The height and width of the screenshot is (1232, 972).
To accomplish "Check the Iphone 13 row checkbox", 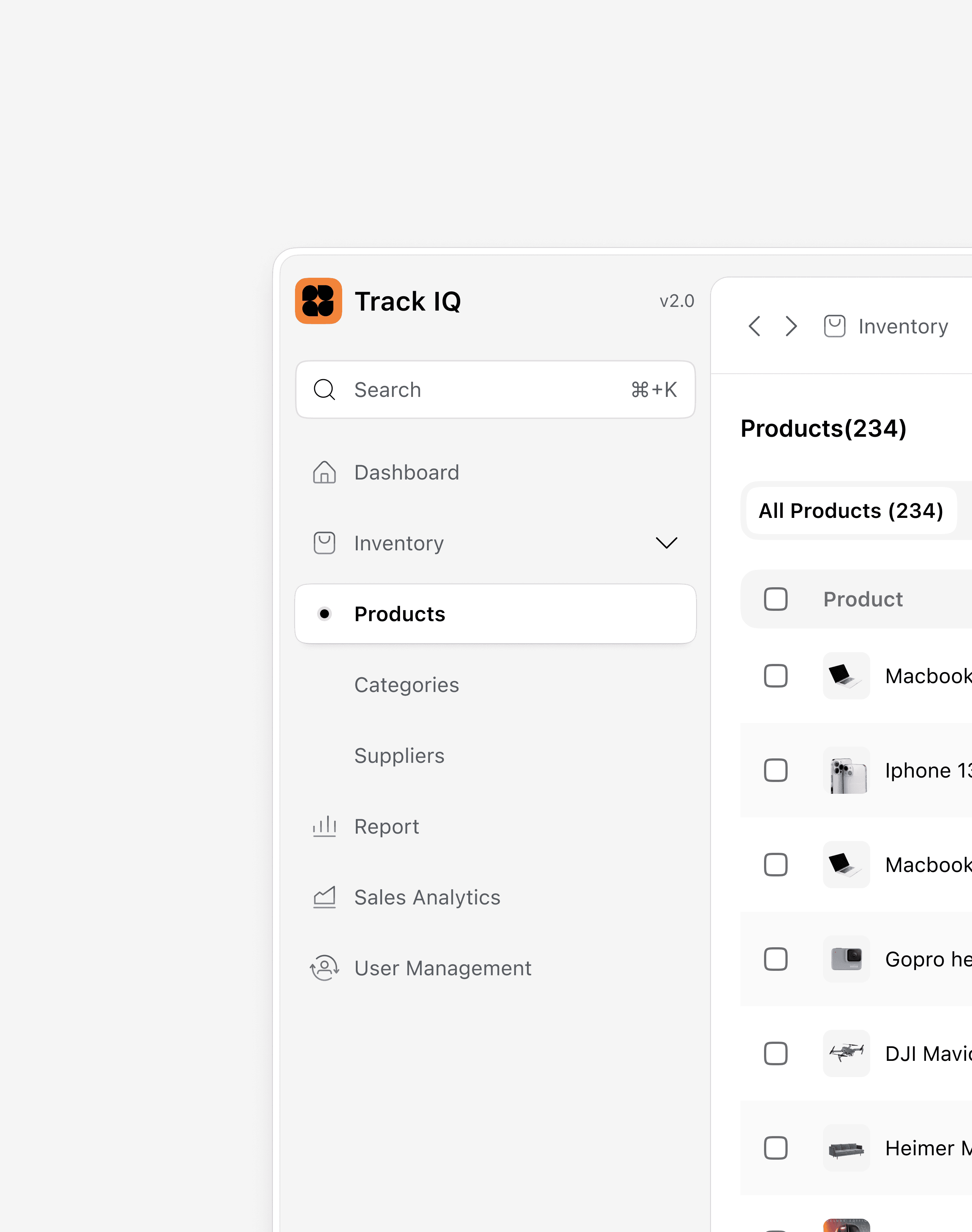I will point(776,770).
